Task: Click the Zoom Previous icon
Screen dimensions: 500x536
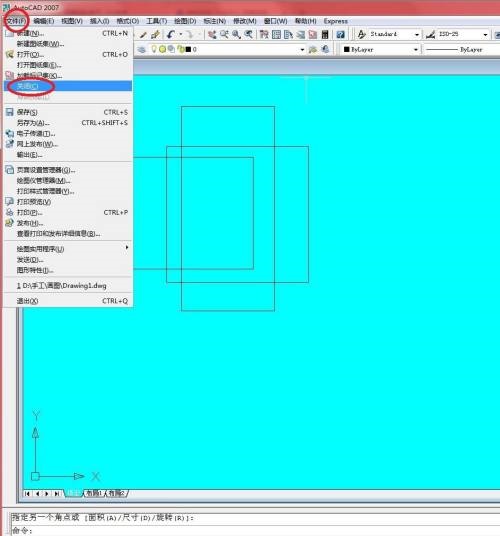Action: (x=248, y=34)
